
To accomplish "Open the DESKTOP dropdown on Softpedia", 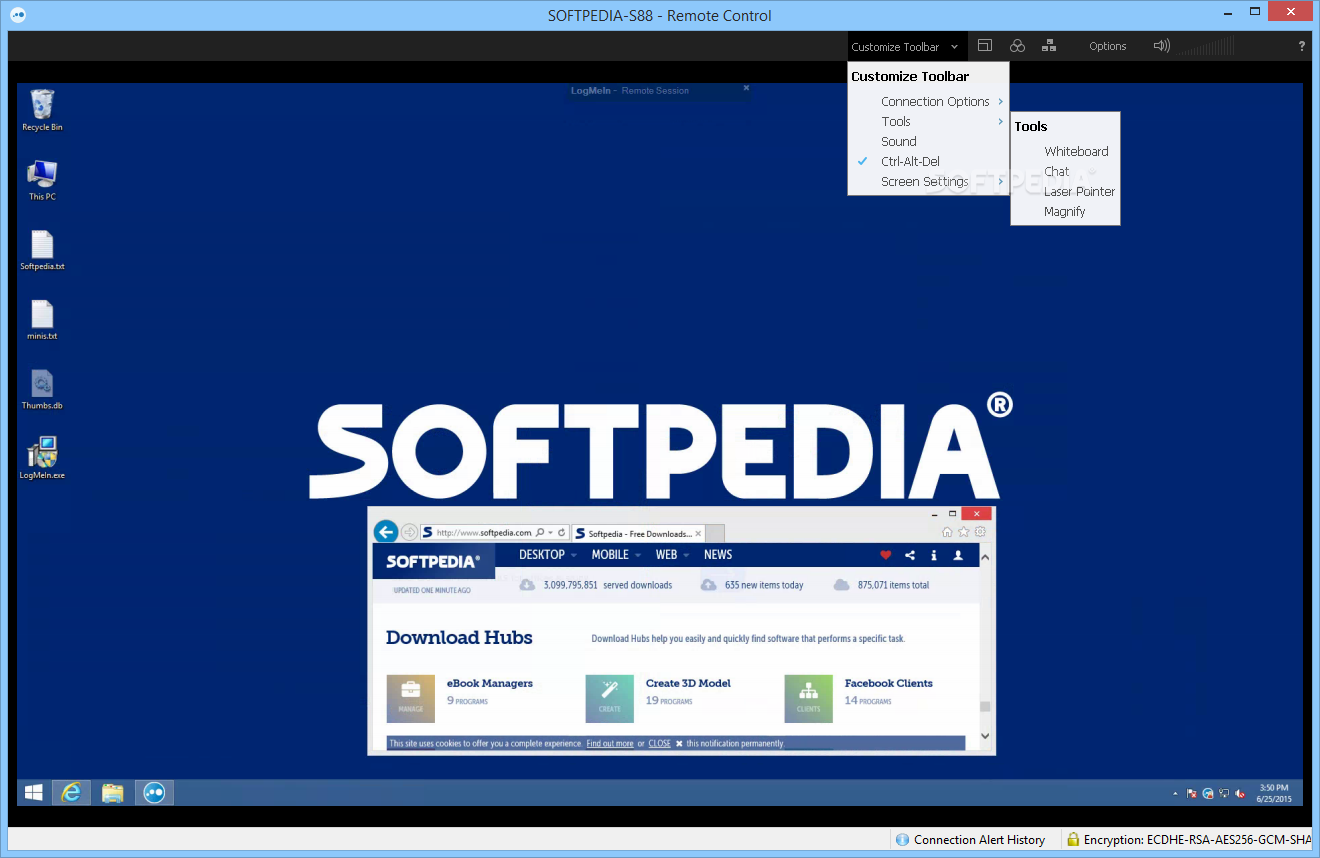I will point(548,555).
